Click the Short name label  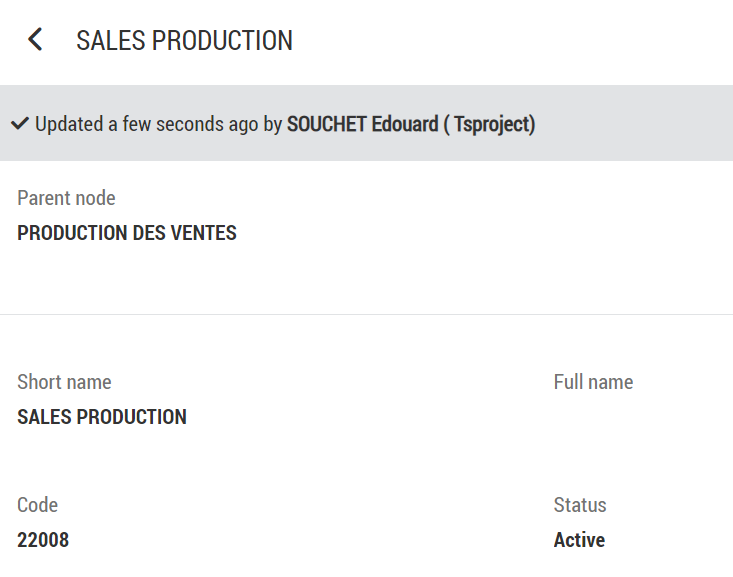[64, 382]
